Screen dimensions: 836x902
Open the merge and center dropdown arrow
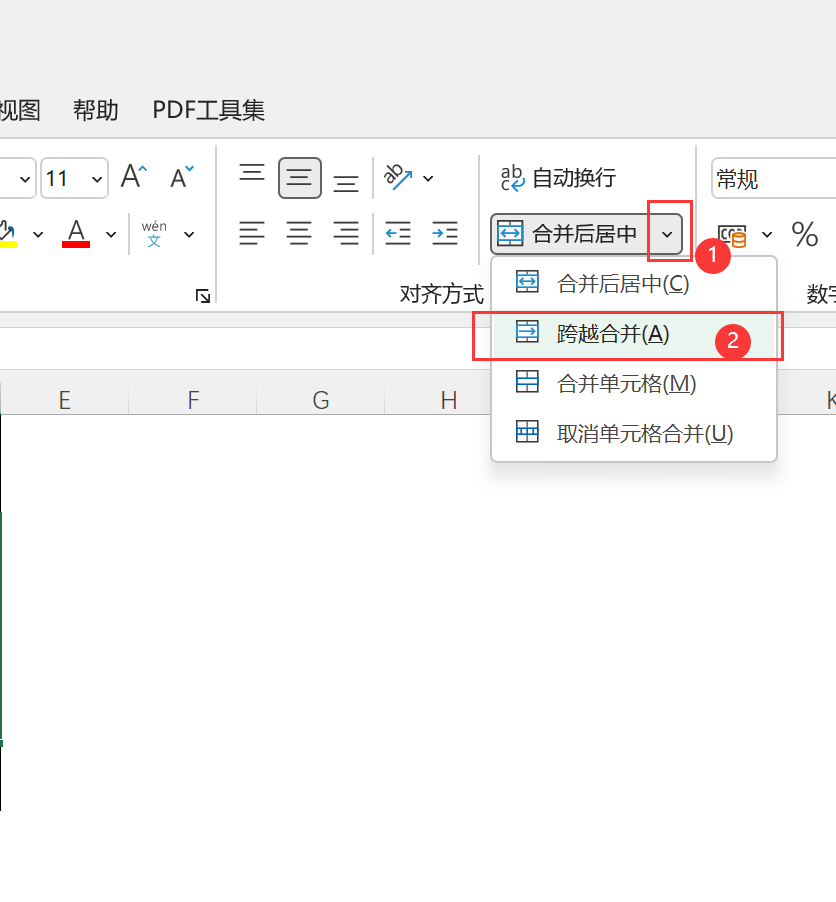pyautogui.click(x=668, y=233)
